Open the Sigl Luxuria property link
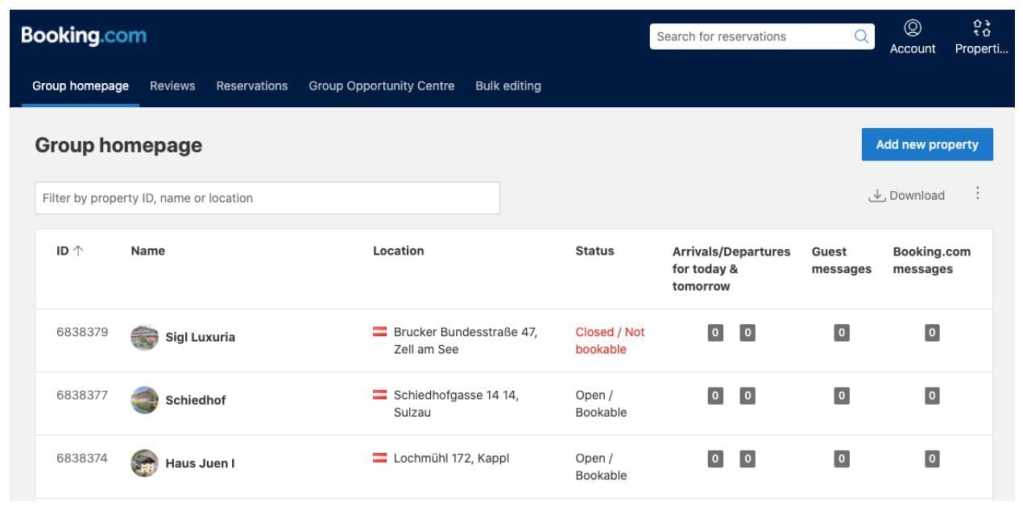Image resolution: width=1023 pixels, height=519 pixels. 200,337
